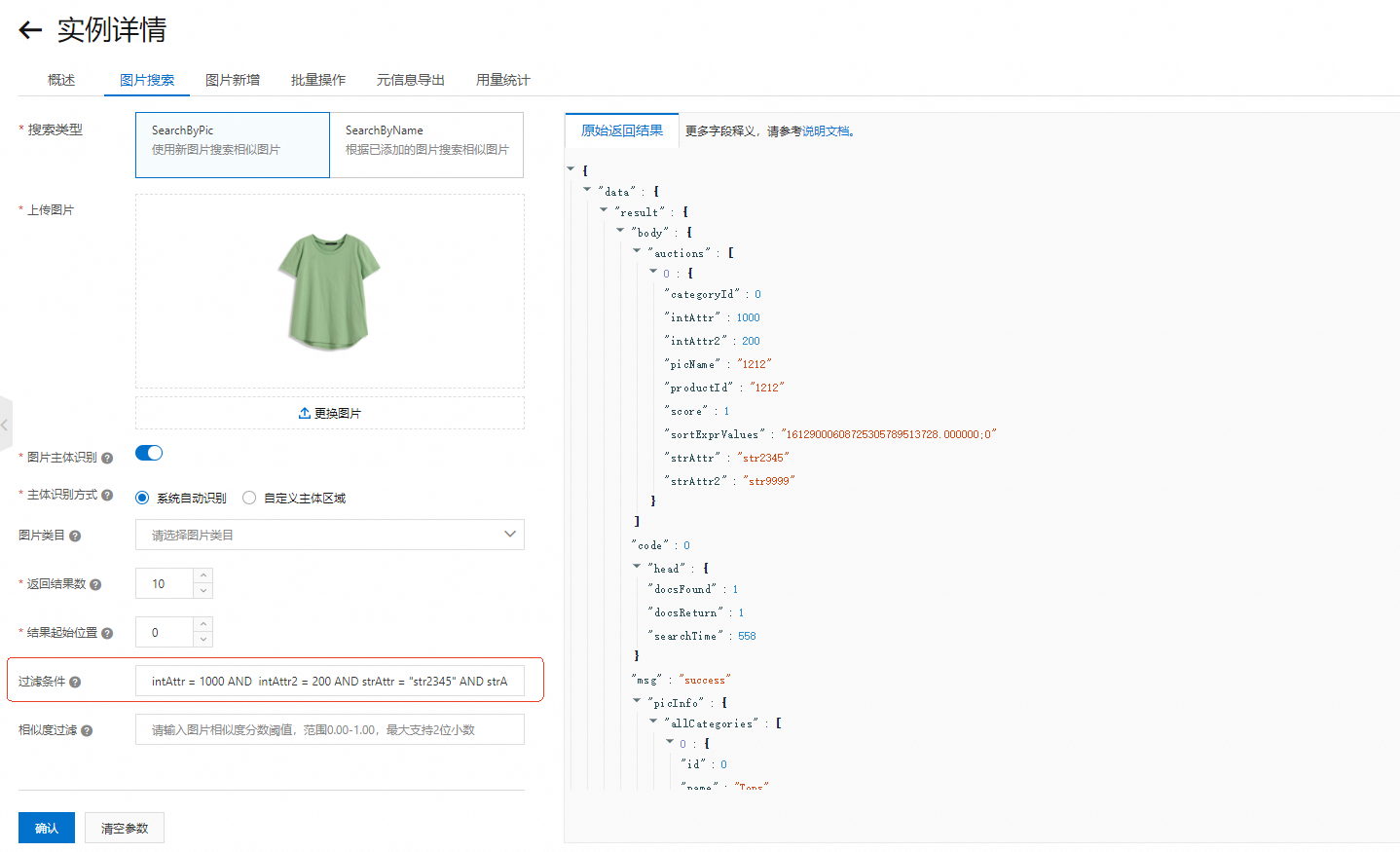Screen dimensions: 1400x852
Task: Go back using the left arrow icon
Action: point(30,30)
